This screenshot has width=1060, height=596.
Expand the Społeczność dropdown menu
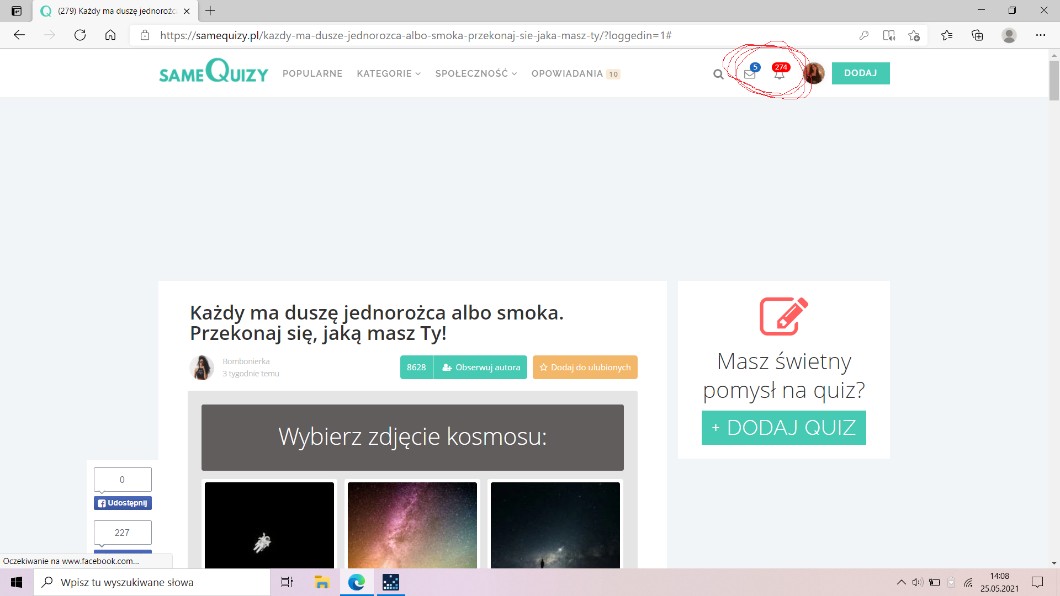point(476,74)
